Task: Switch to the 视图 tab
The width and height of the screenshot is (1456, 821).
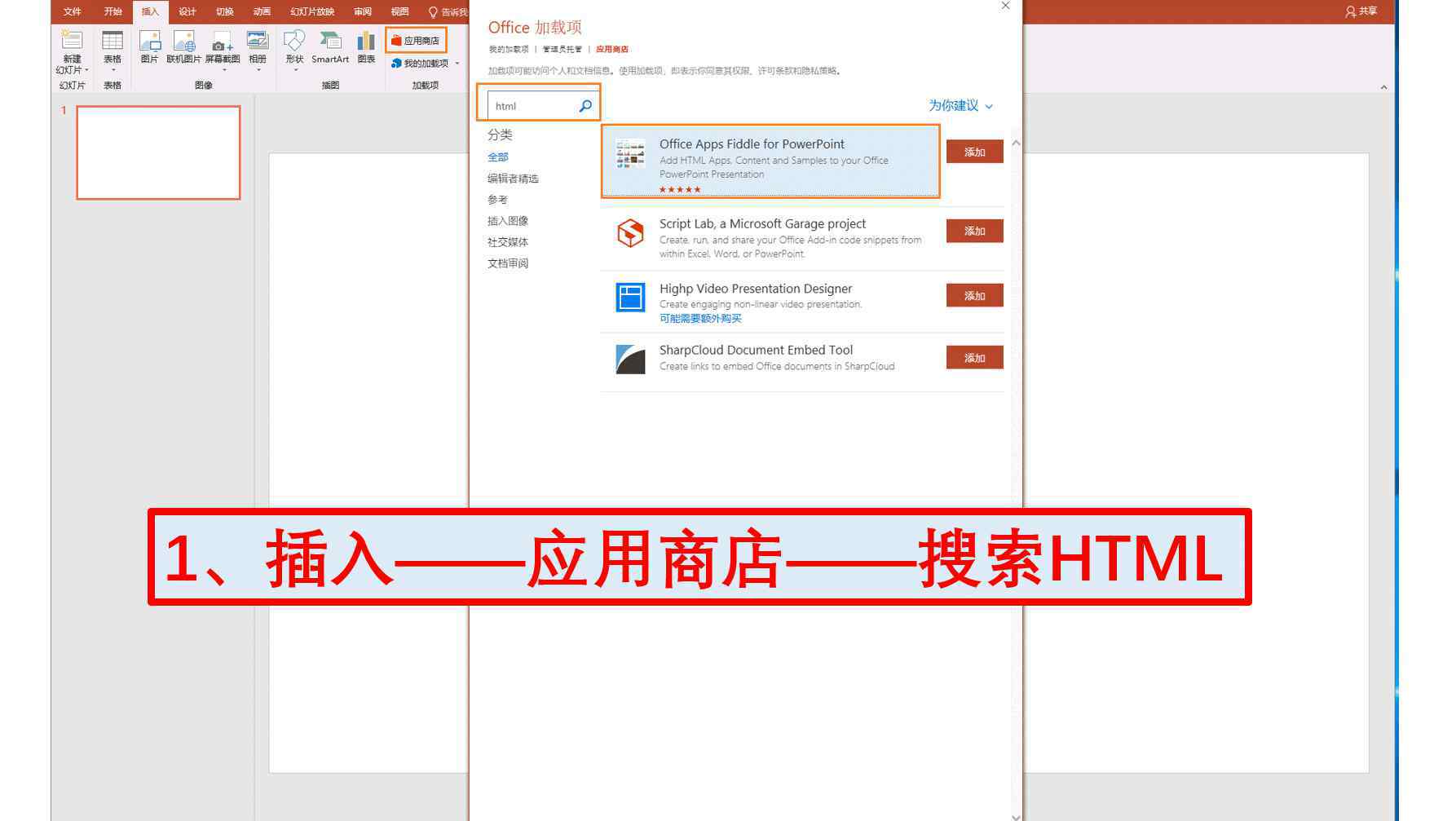Action: pyautogui.click(x=399, y=11)
